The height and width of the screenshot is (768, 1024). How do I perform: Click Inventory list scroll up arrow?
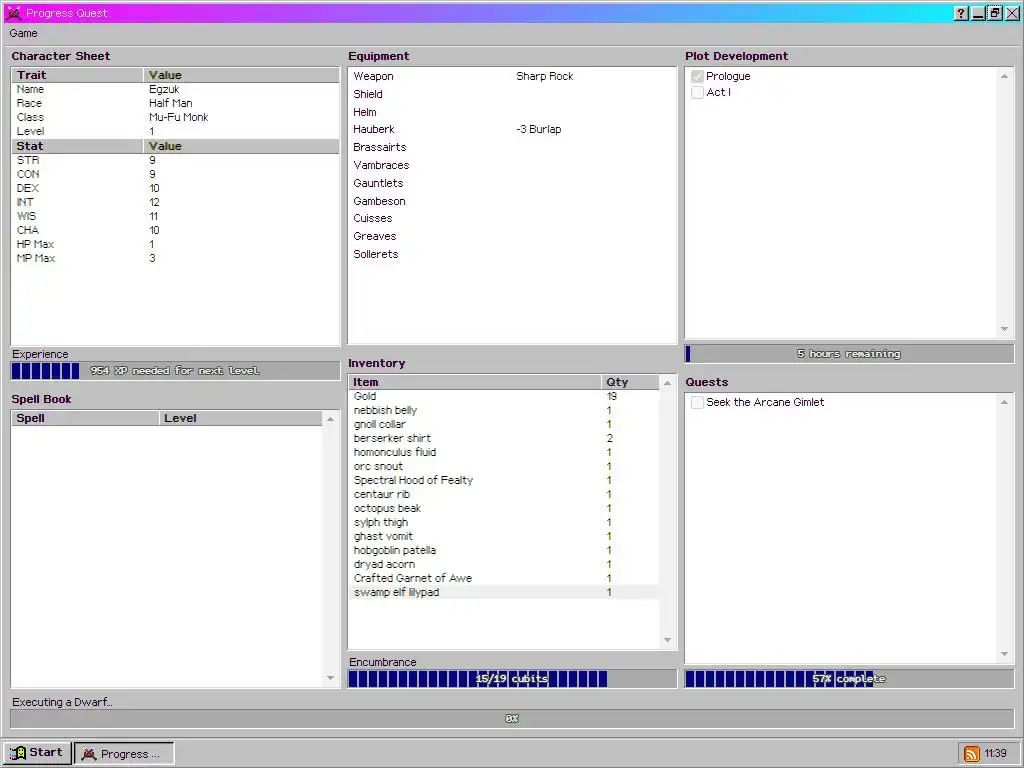[x=667, y=383]
